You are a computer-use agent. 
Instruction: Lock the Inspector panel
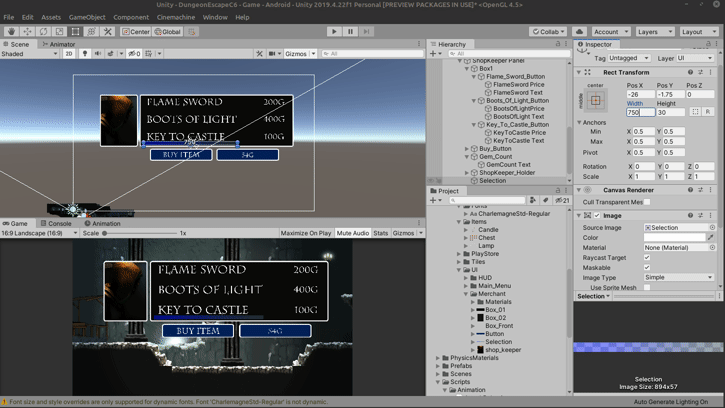(707, 44)
